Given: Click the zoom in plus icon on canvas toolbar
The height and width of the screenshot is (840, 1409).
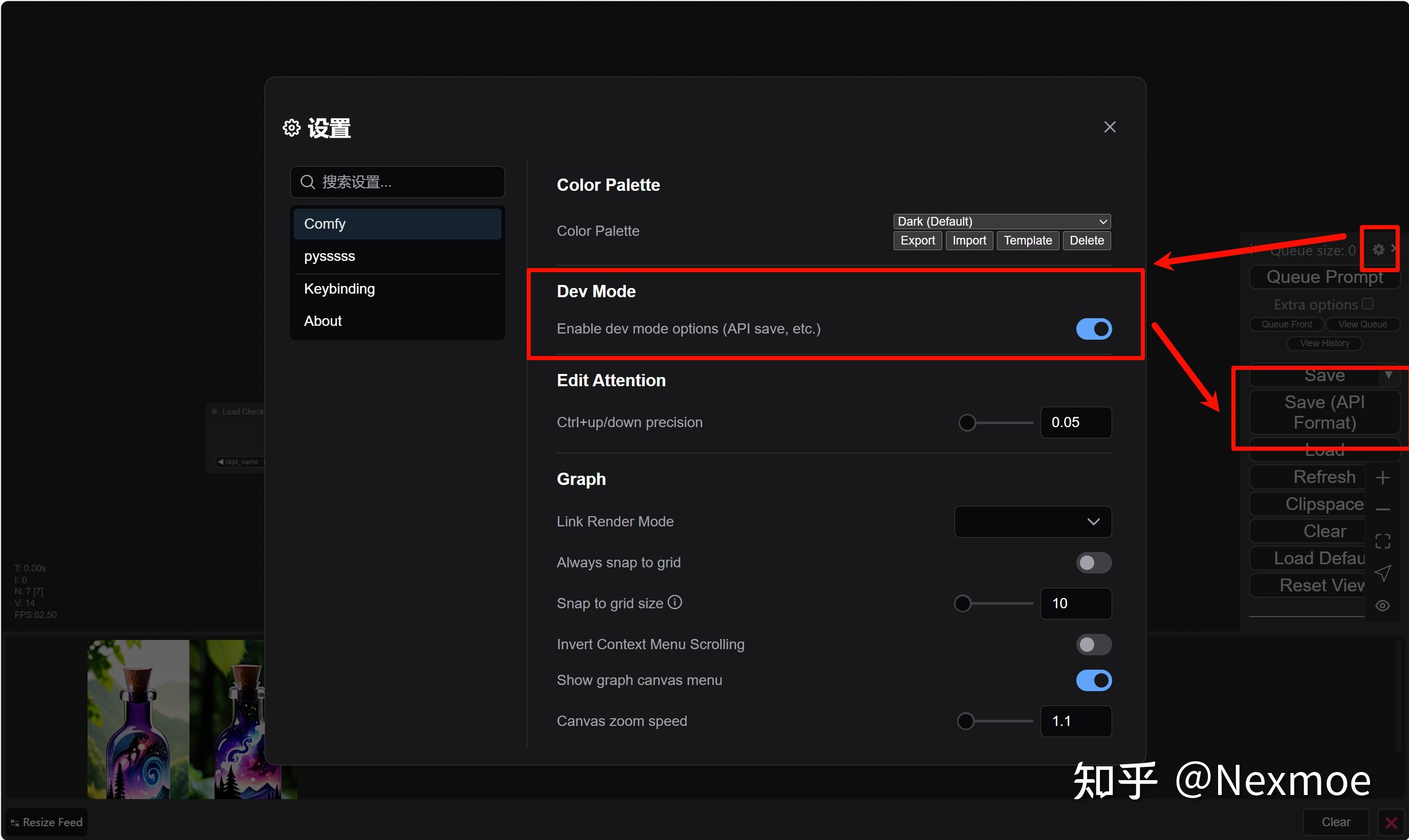Looking at the screenshot, I should click(x=1383, y=477).
